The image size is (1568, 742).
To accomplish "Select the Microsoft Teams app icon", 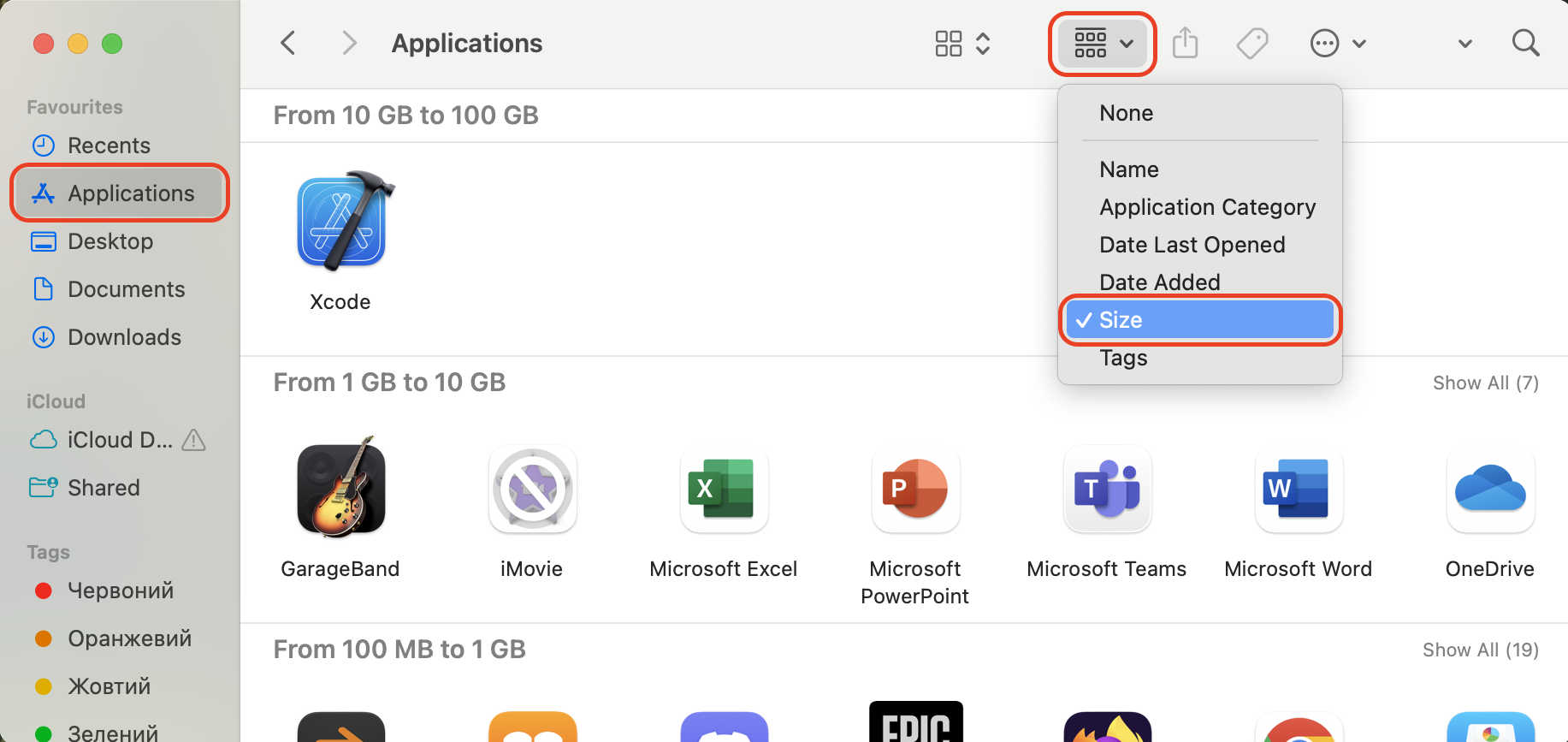I will (1107, 489).
